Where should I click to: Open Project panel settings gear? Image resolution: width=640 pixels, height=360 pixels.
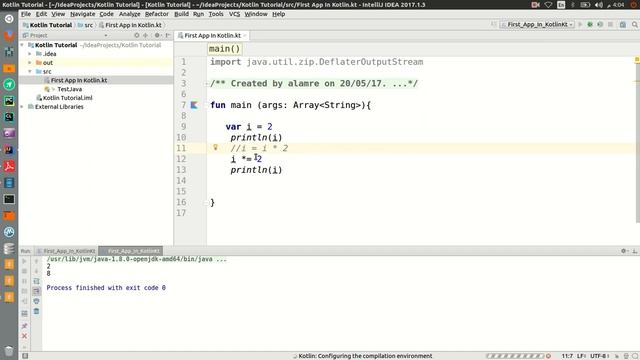[x=157, y=36]
